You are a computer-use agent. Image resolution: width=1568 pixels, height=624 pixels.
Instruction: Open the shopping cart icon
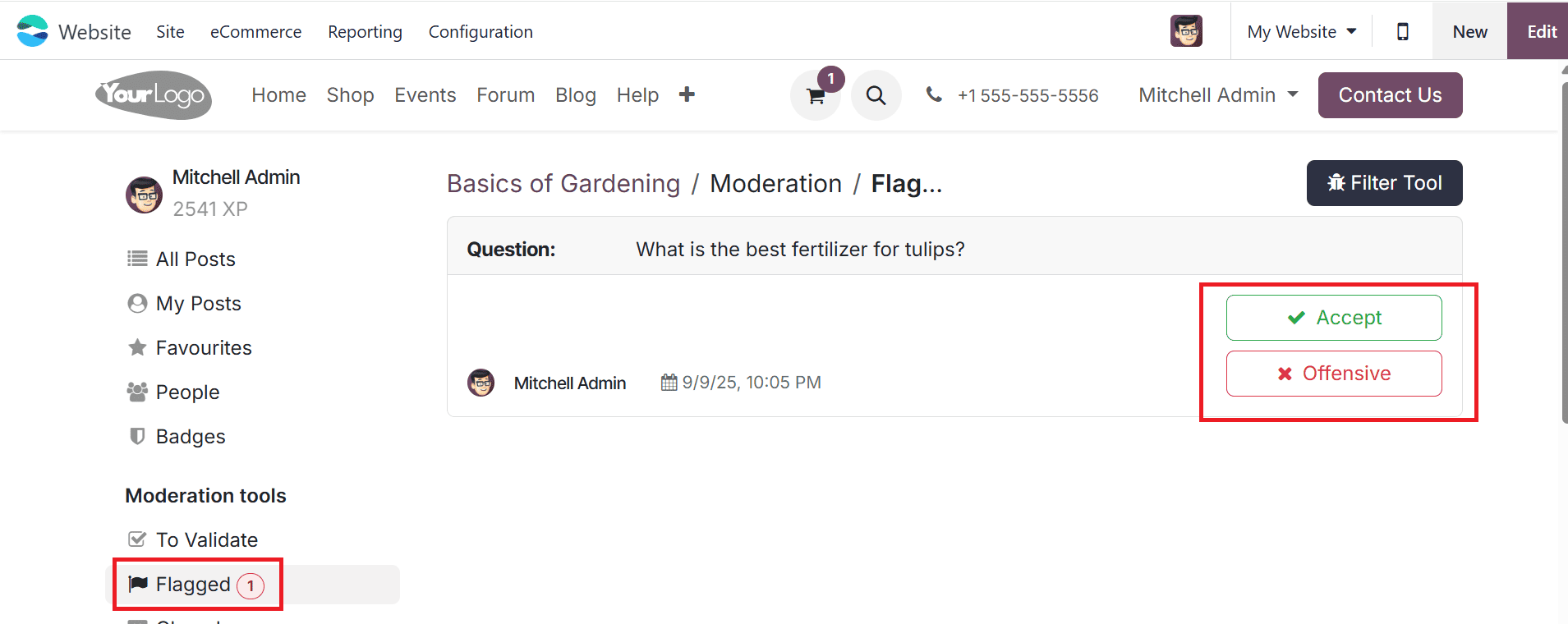pos(816,96)
